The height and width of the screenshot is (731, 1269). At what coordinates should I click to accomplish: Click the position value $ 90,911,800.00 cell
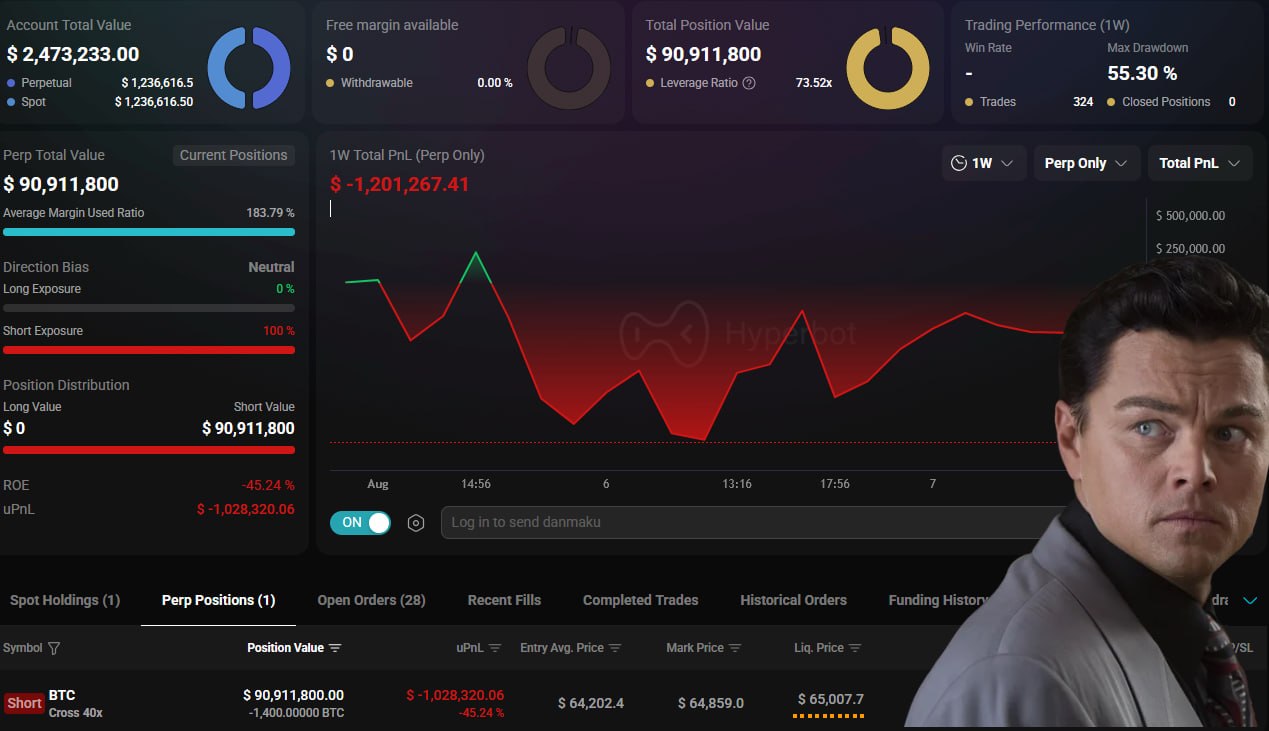click(293, 695)
